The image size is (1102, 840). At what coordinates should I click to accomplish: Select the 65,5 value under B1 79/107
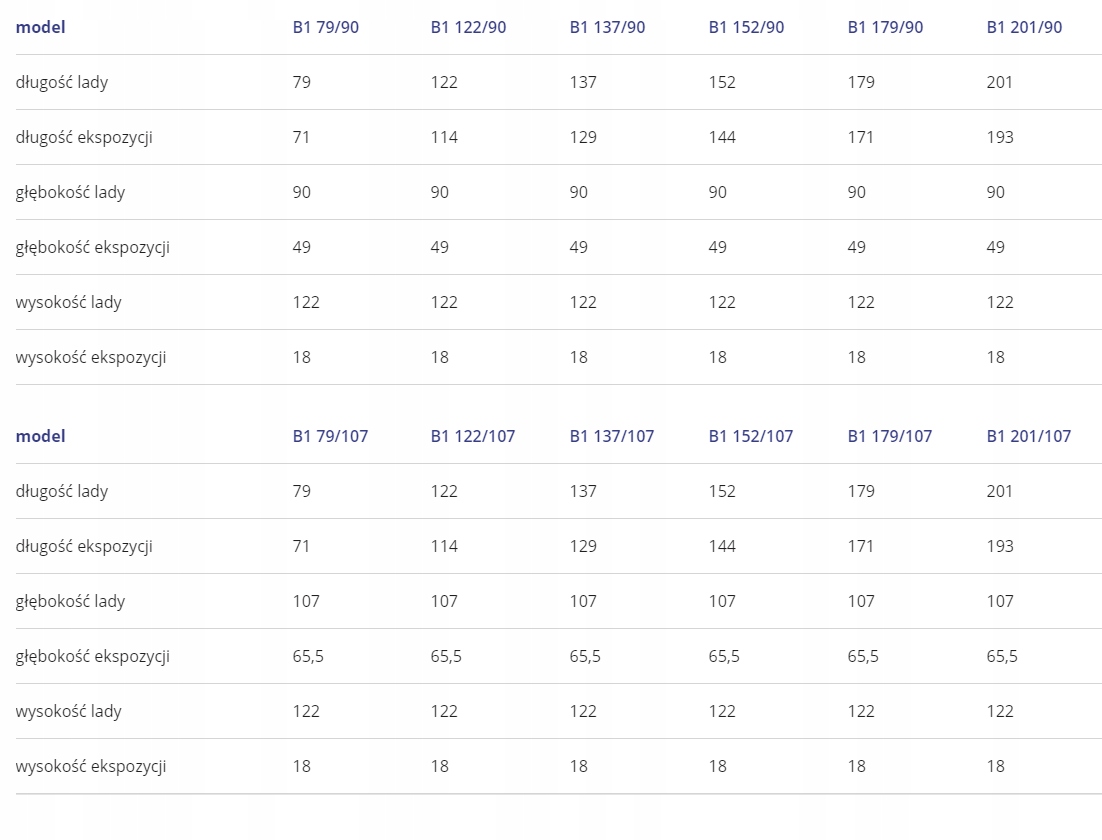tap(308, 656)
